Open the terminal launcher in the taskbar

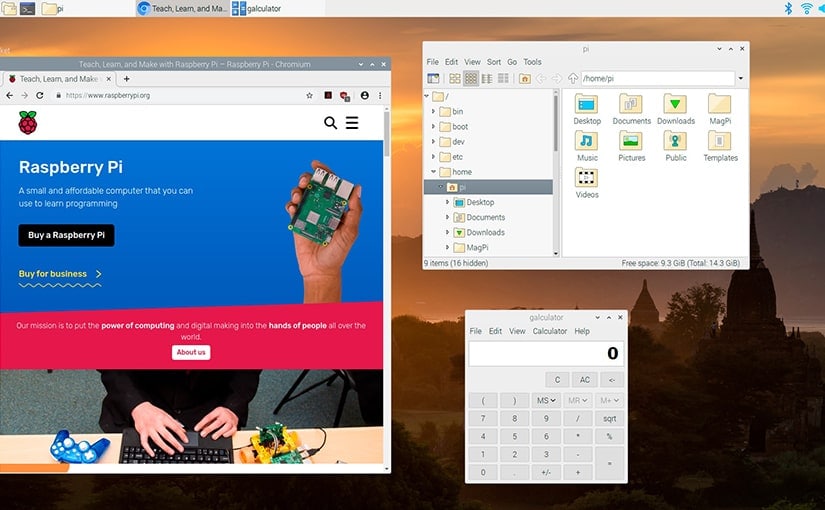27,8
